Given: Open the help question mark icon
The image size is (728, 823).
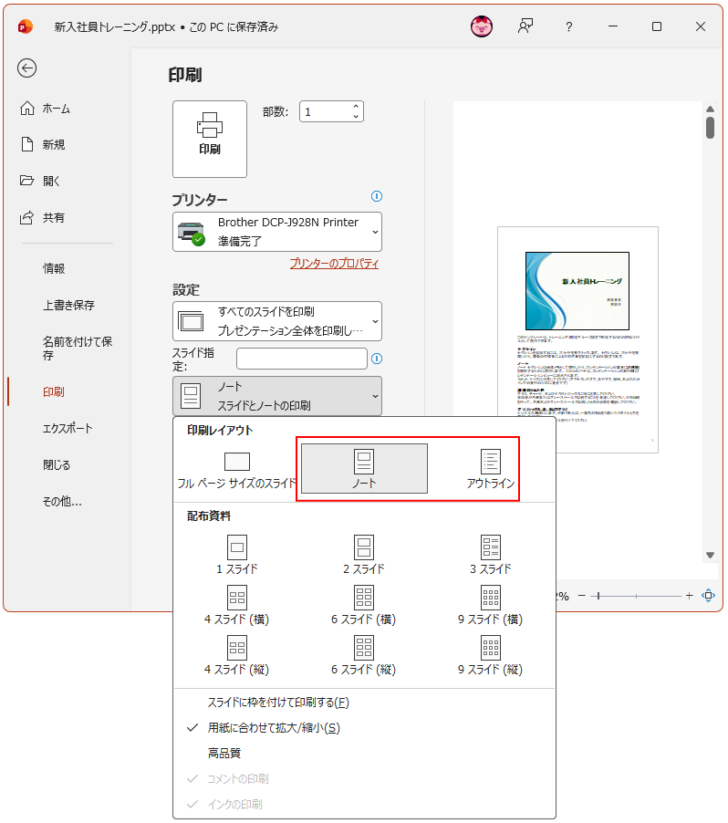Looking at the screenshot, I should pyautogui.click(x=569, y=27).
